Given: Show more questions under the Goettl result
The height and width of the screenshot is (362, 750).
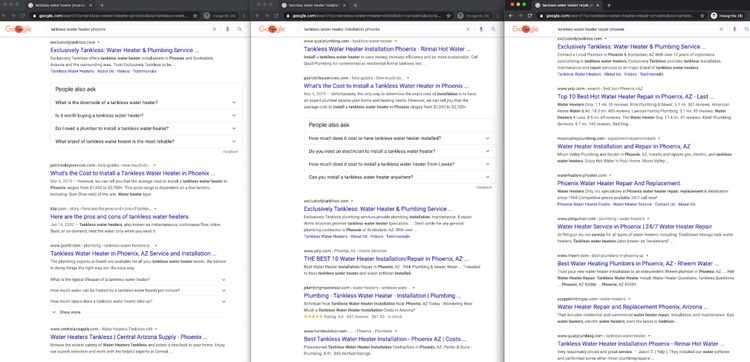Looking at the screenshot, I should coord(66,312).
